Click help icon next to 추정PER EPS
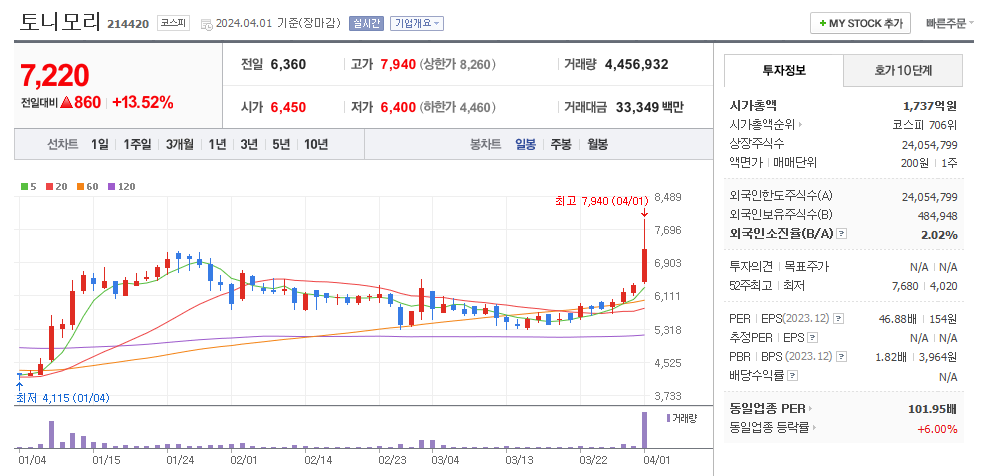 tap(813, 338)
